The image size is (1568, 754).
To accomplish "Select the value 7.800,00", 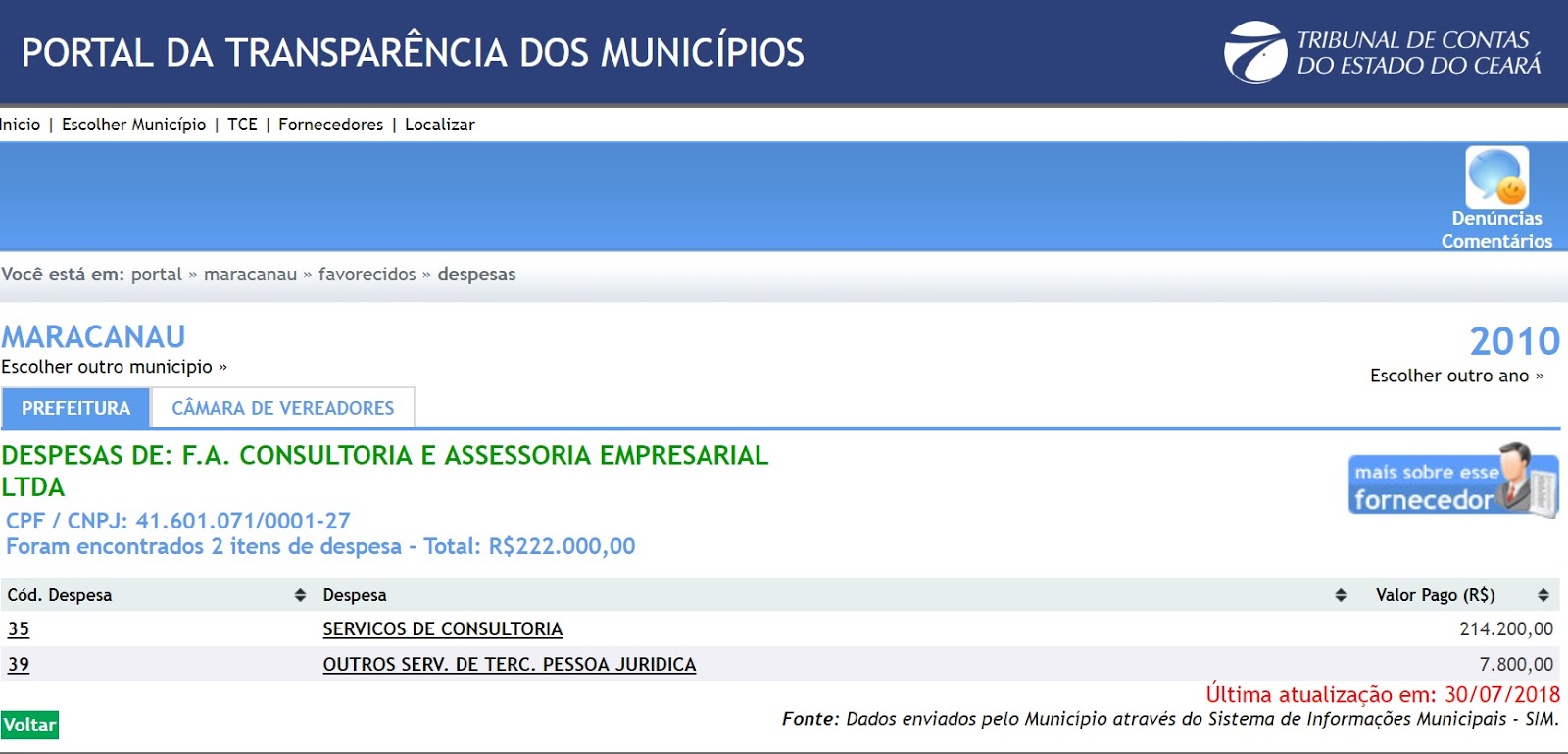I will click(1516, 665).
